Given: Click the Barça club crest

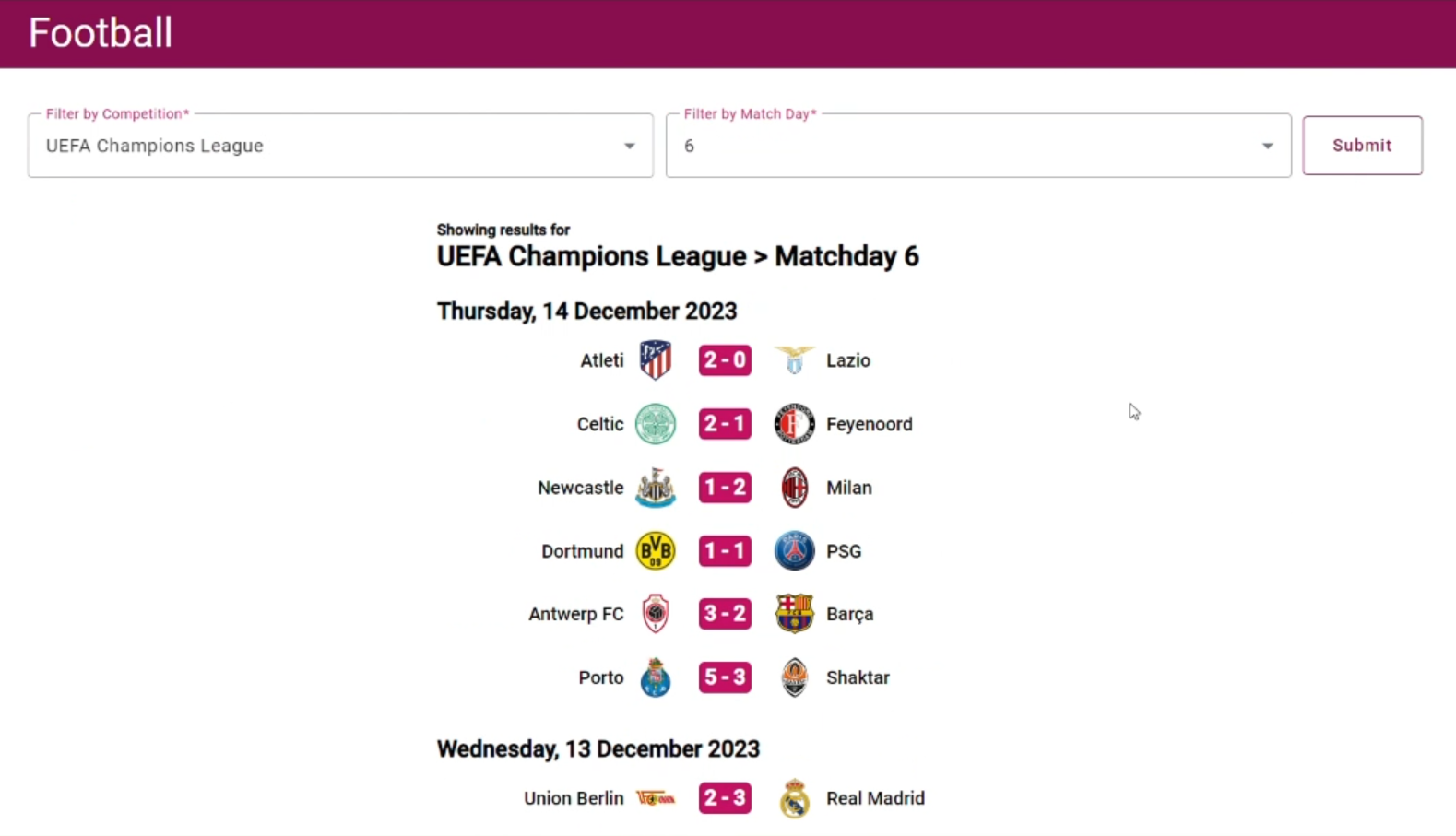Looking at the screenshot, I should [794, 614].
